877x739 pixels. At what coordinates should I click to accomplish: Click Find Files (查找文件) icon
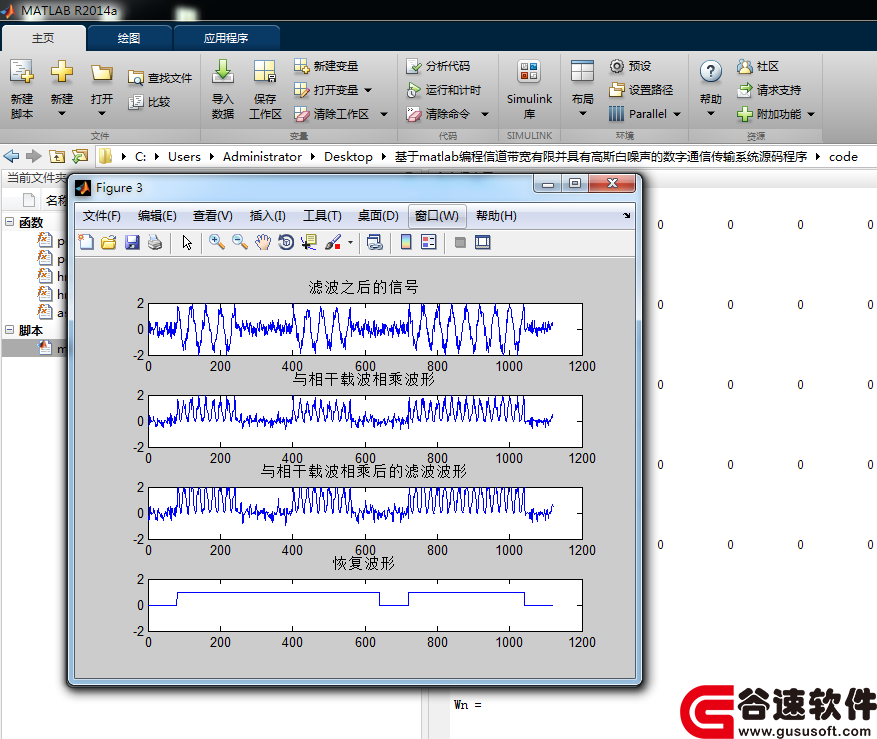(x=136, y=78)
